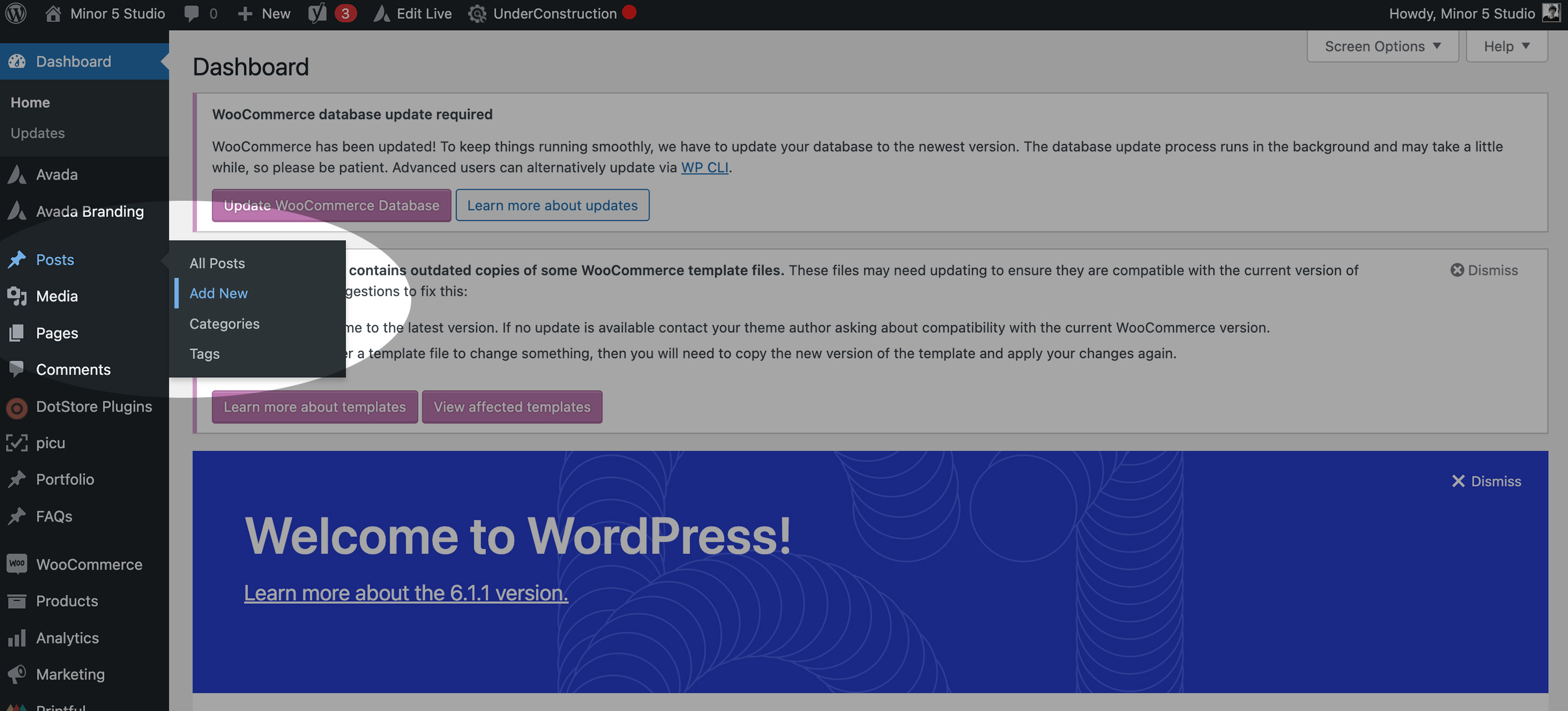Open the Analytics menu label
Image resolution: width=1568 pixels, height=711 pixels.
pyautogui.click(x=67, y=637)
